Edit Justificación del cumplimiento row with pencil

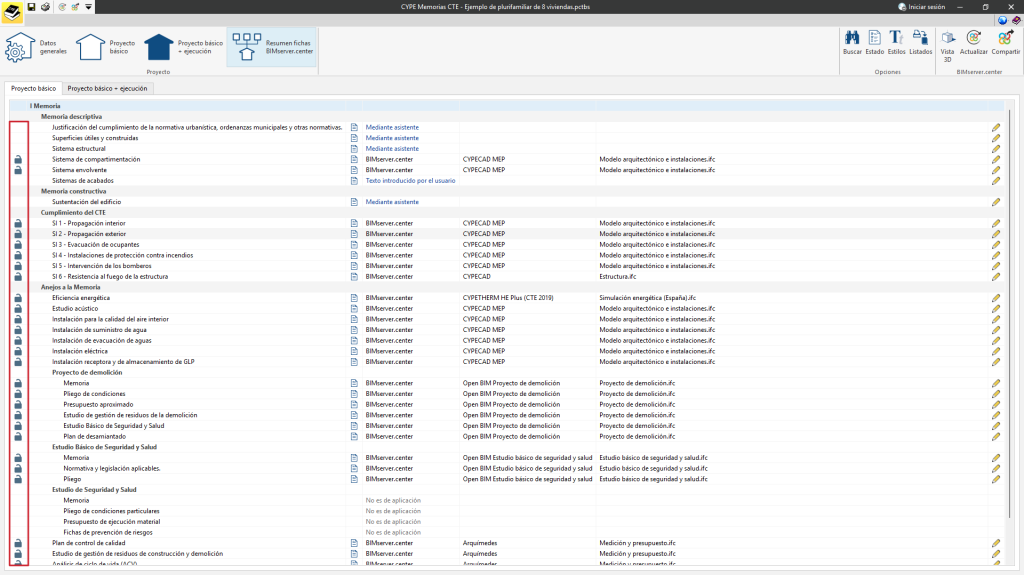[996, 127]
